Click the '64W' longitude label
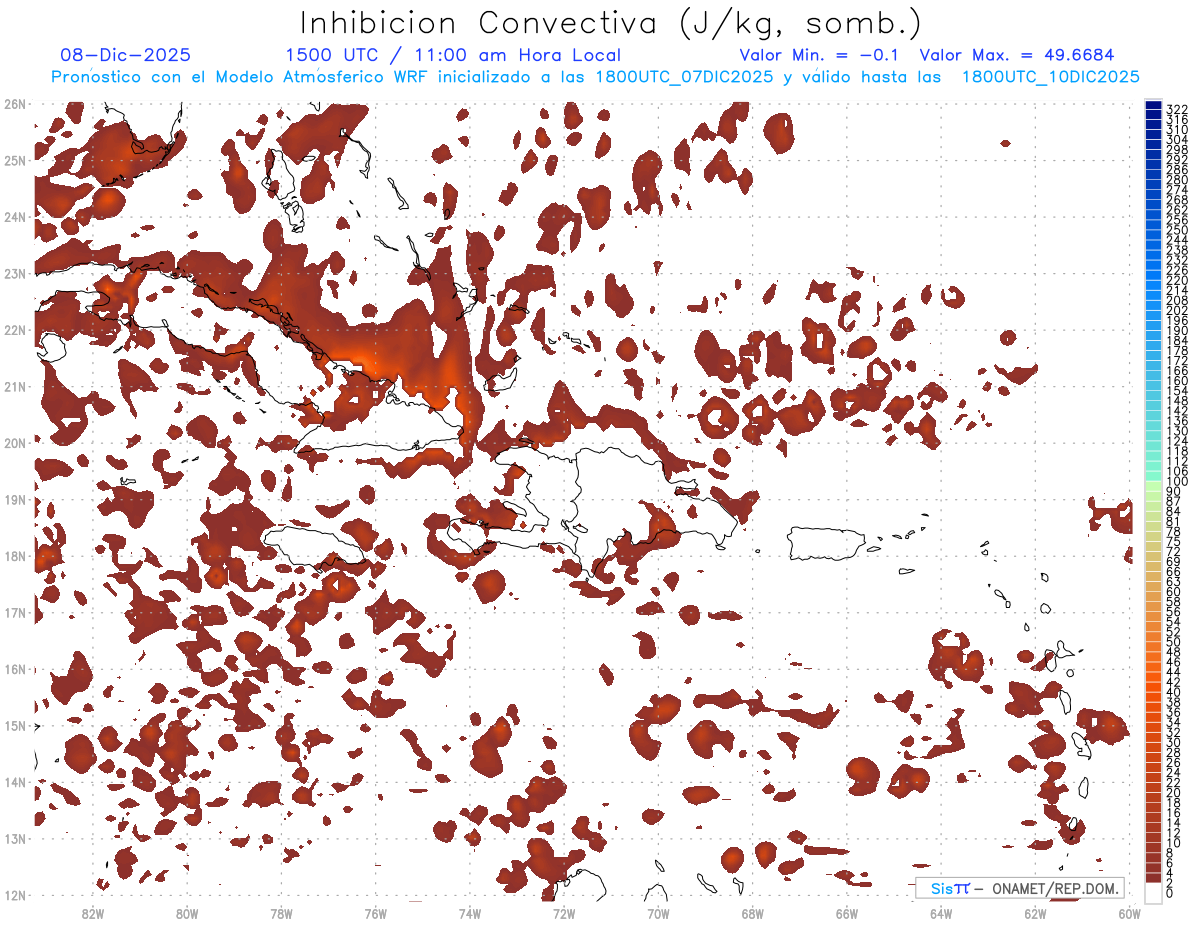The height and width of the screenshot is (927, 1200). [941, 913]
